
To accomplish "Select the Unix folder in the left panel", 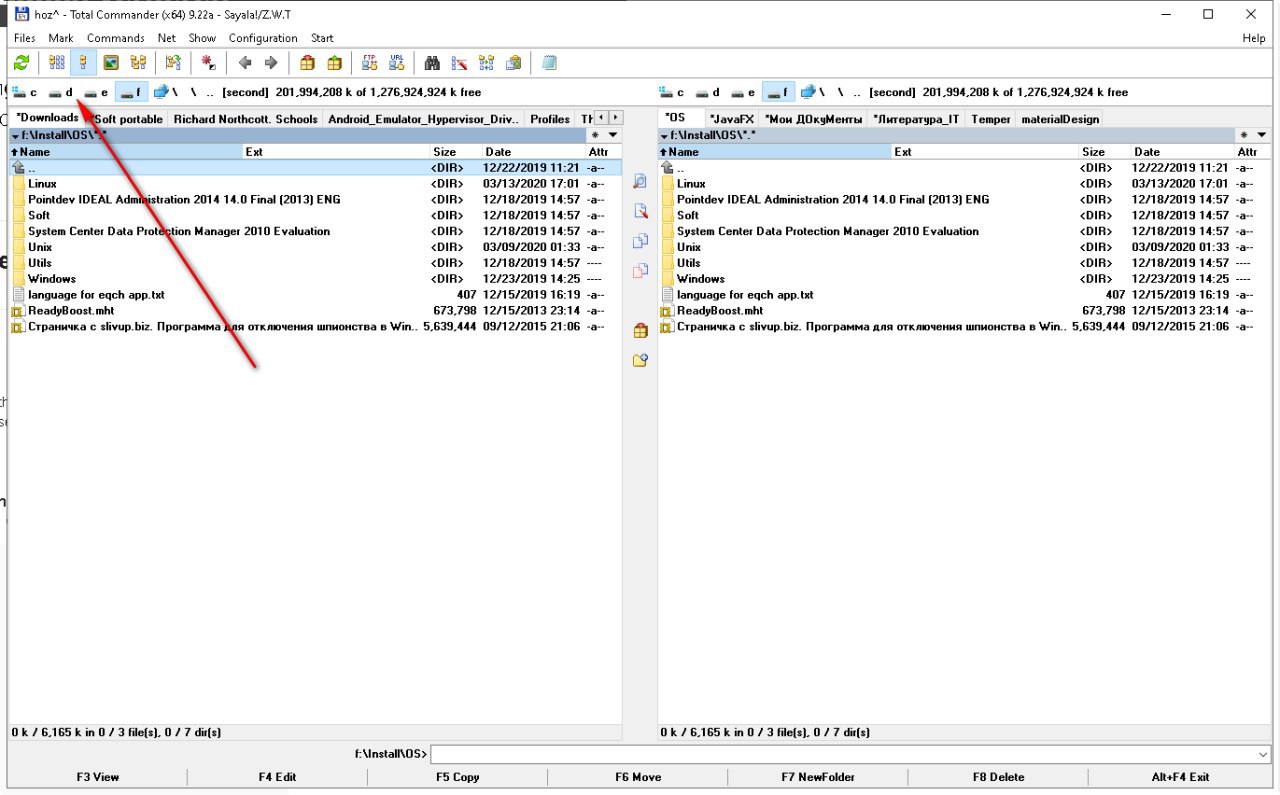I will point(315,247).
